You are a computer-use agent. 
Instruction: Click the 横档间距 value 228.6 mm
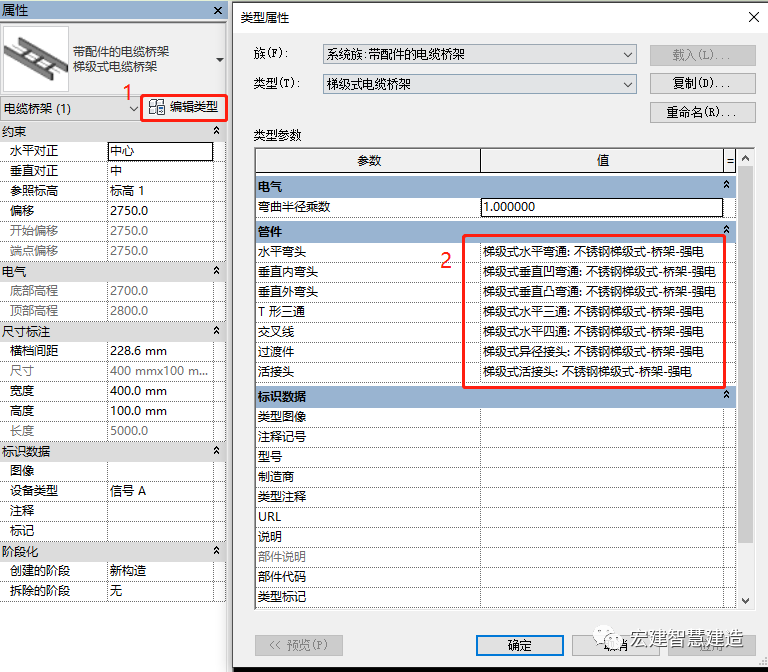coord(160,351)
